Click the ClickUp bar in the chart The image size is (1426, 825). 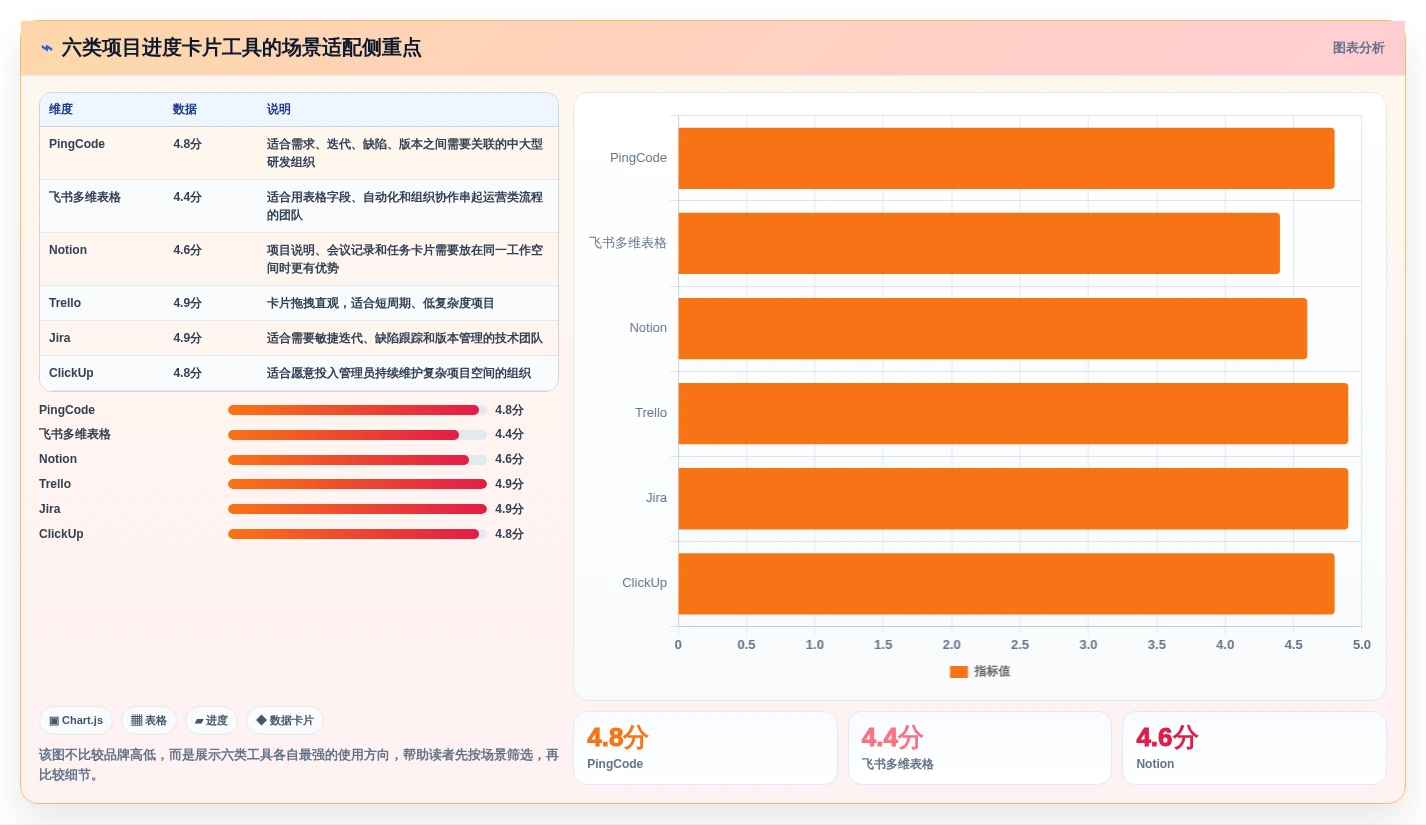(1006, 583)
